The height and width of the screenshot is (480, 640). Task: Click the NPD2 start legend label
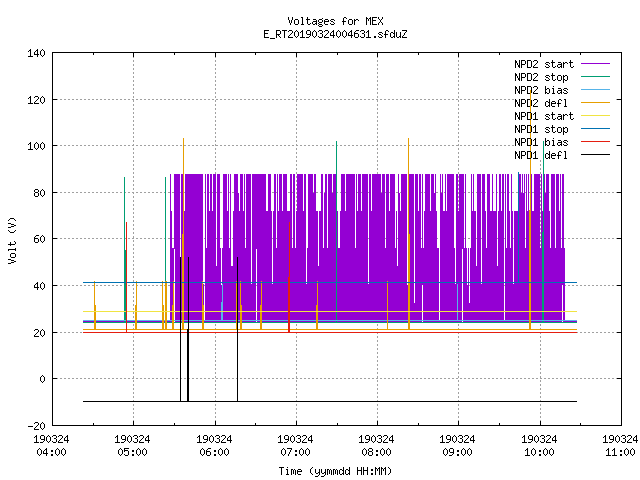tap(544, 64)
